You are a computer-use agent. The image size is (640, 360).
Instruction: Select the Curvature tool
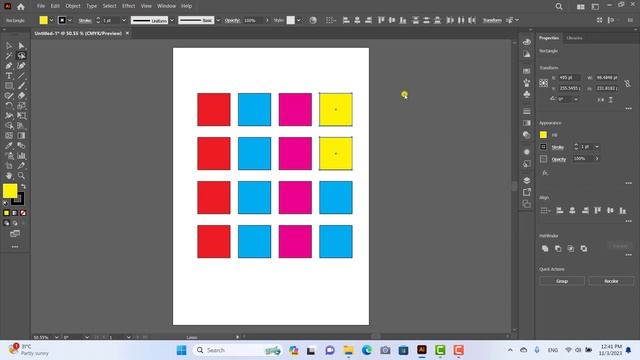21,66
